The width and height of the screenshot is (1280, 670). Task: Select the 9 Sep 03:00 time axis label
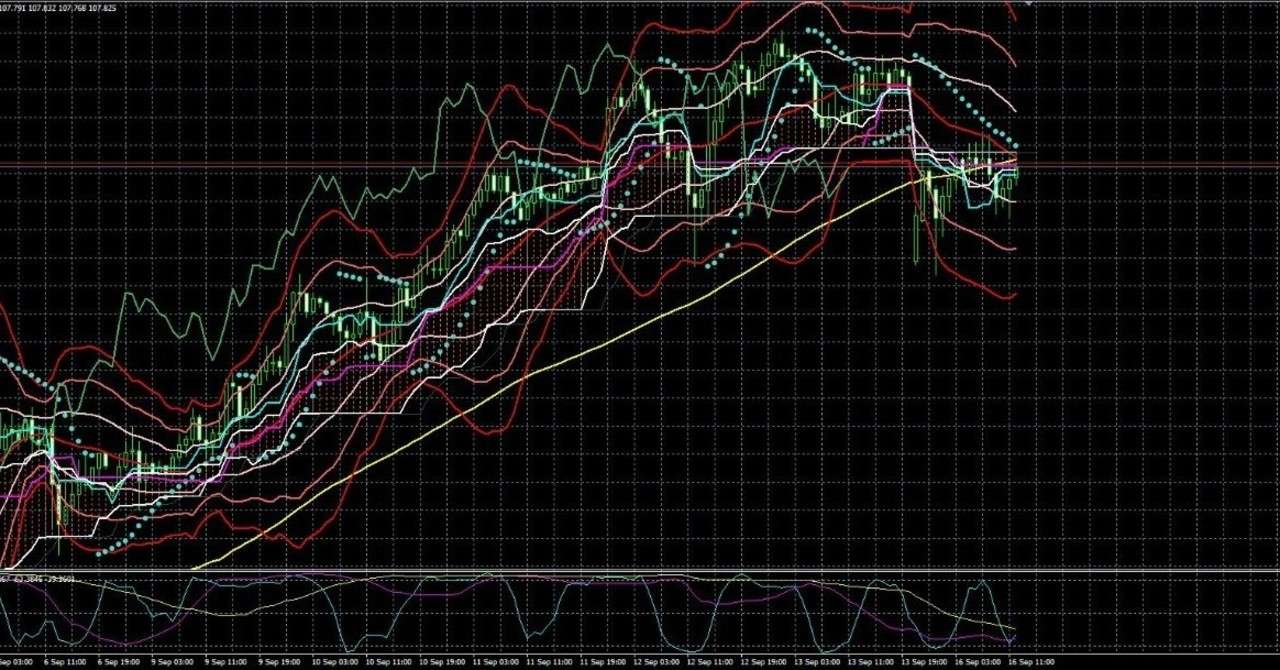172,662
